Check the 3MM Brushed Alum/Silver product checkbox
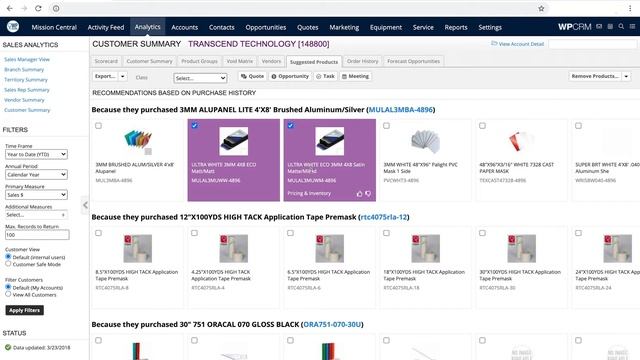Screen dimensions: 640x360 98,126
